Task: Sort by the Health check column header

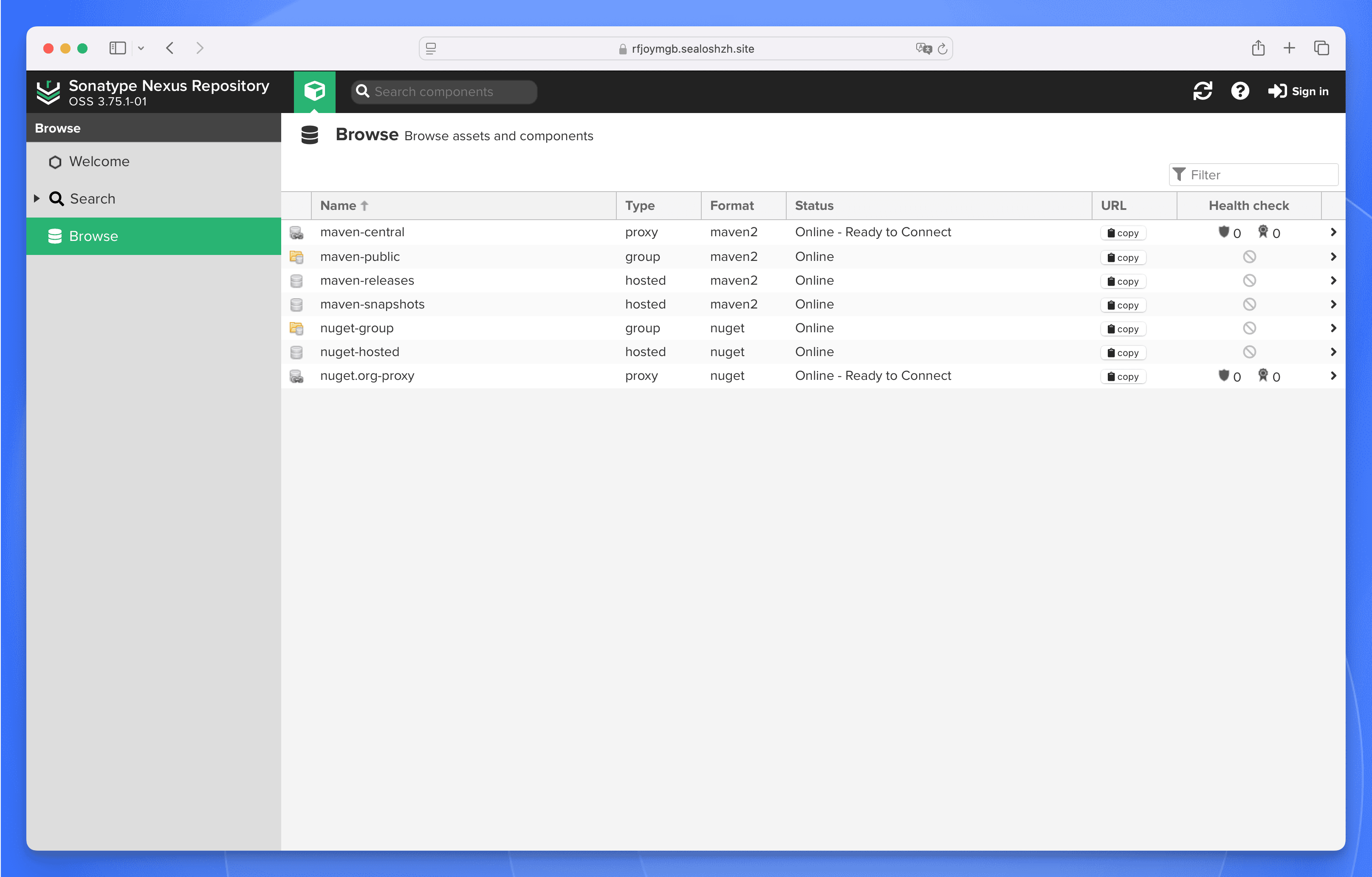Action: pos(1248,206)
